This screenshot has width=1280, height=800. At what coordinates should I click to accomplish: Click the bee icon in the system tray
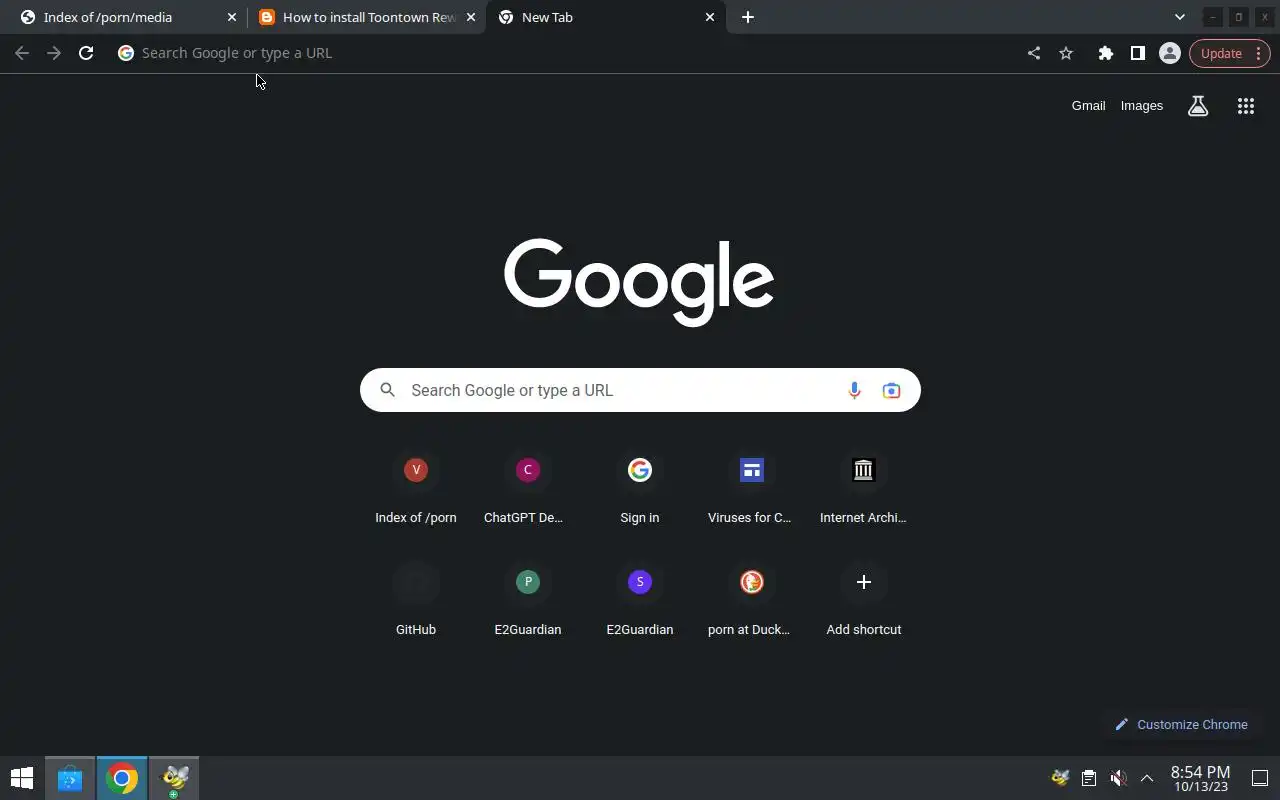tap(1060, 778)
